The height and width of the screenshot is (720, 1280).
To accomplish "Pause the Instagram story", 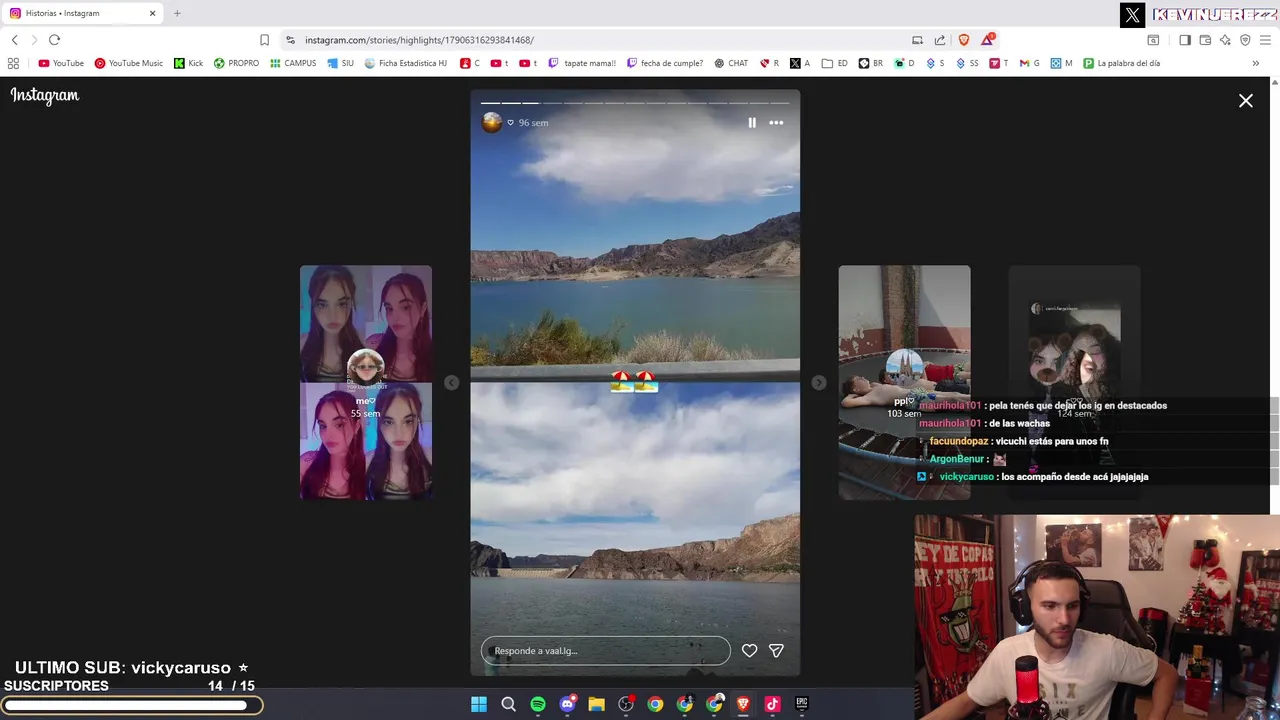I will tap(752, 123).
